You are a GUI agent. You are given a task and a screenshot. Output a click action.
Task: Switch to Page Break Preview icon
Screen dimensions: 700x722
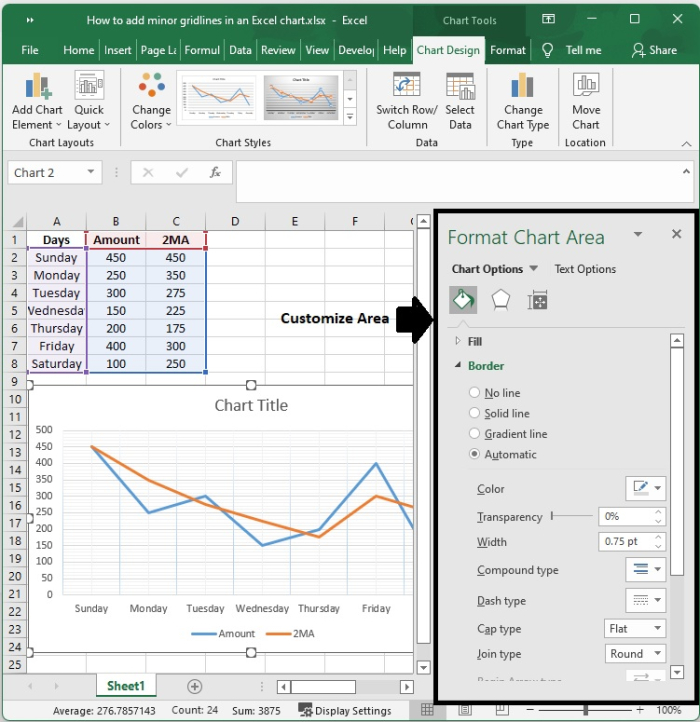pos(502,710)
